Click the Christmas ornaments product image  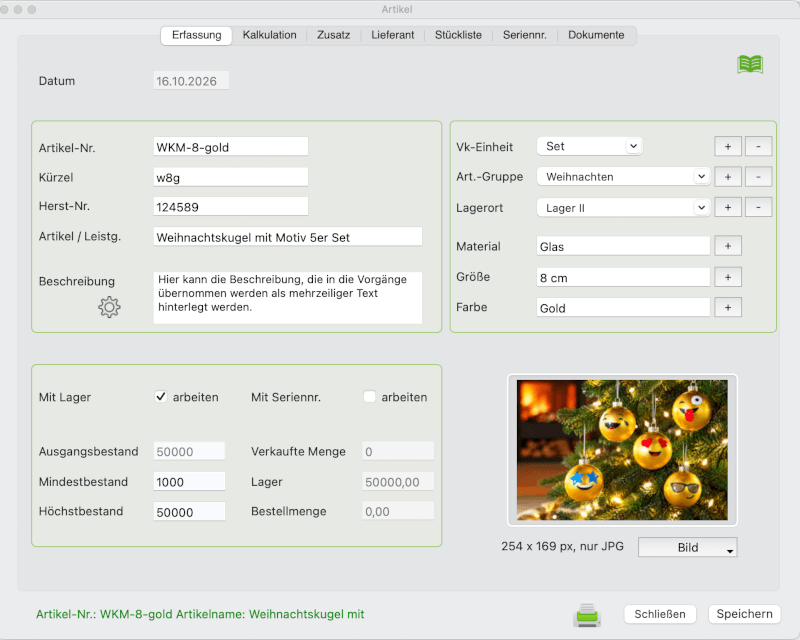622,450
